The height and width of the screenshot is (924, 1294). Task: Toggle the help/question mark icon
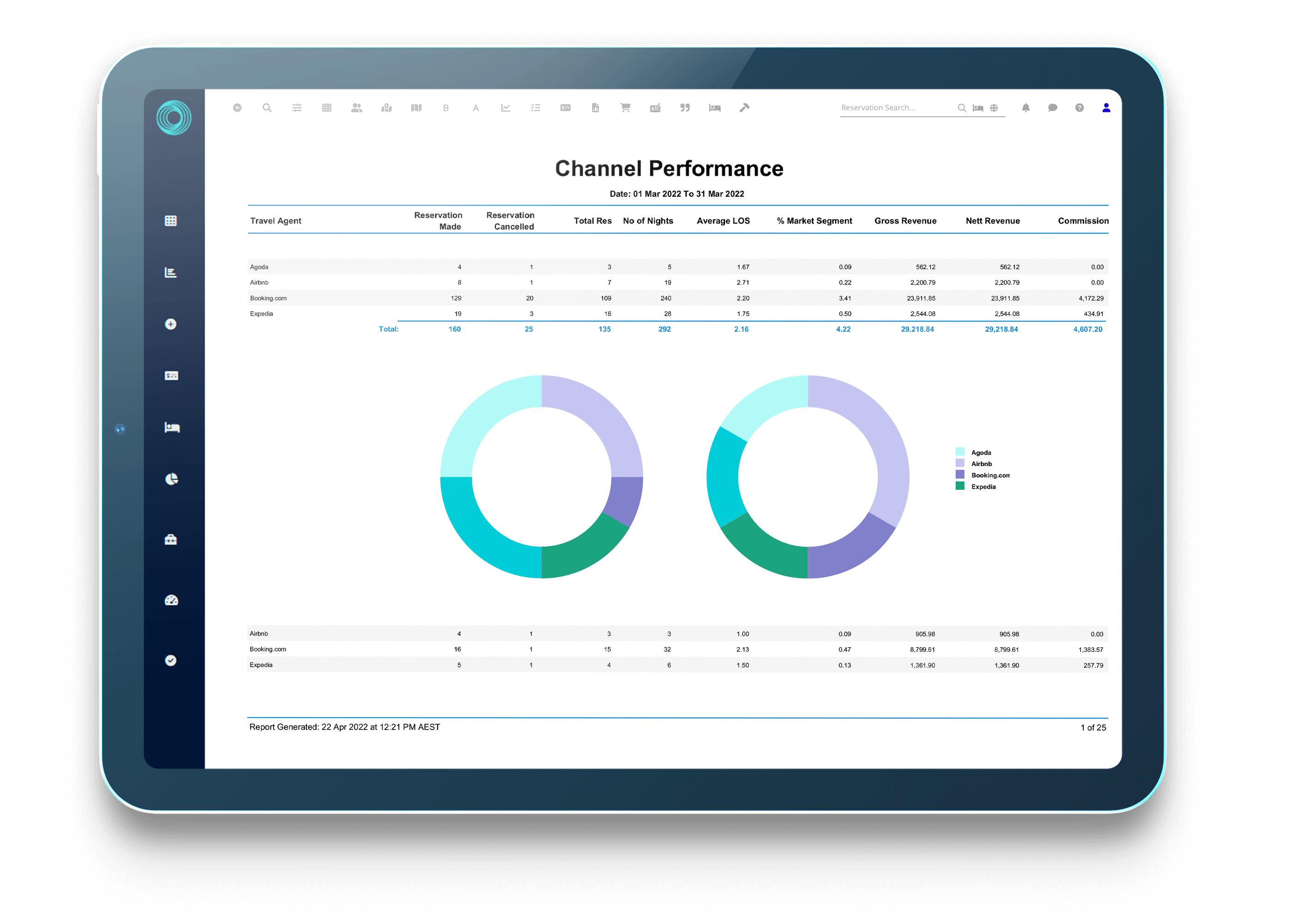(x=1079, y=108)
